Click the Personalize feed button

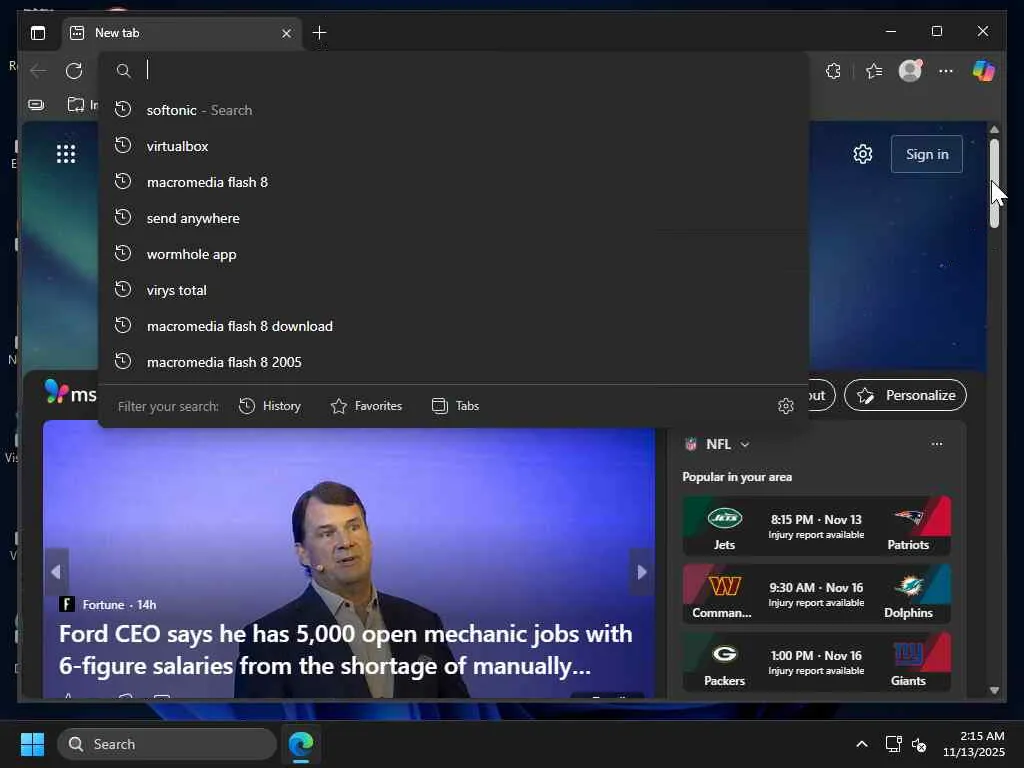(x=905, y=395)
